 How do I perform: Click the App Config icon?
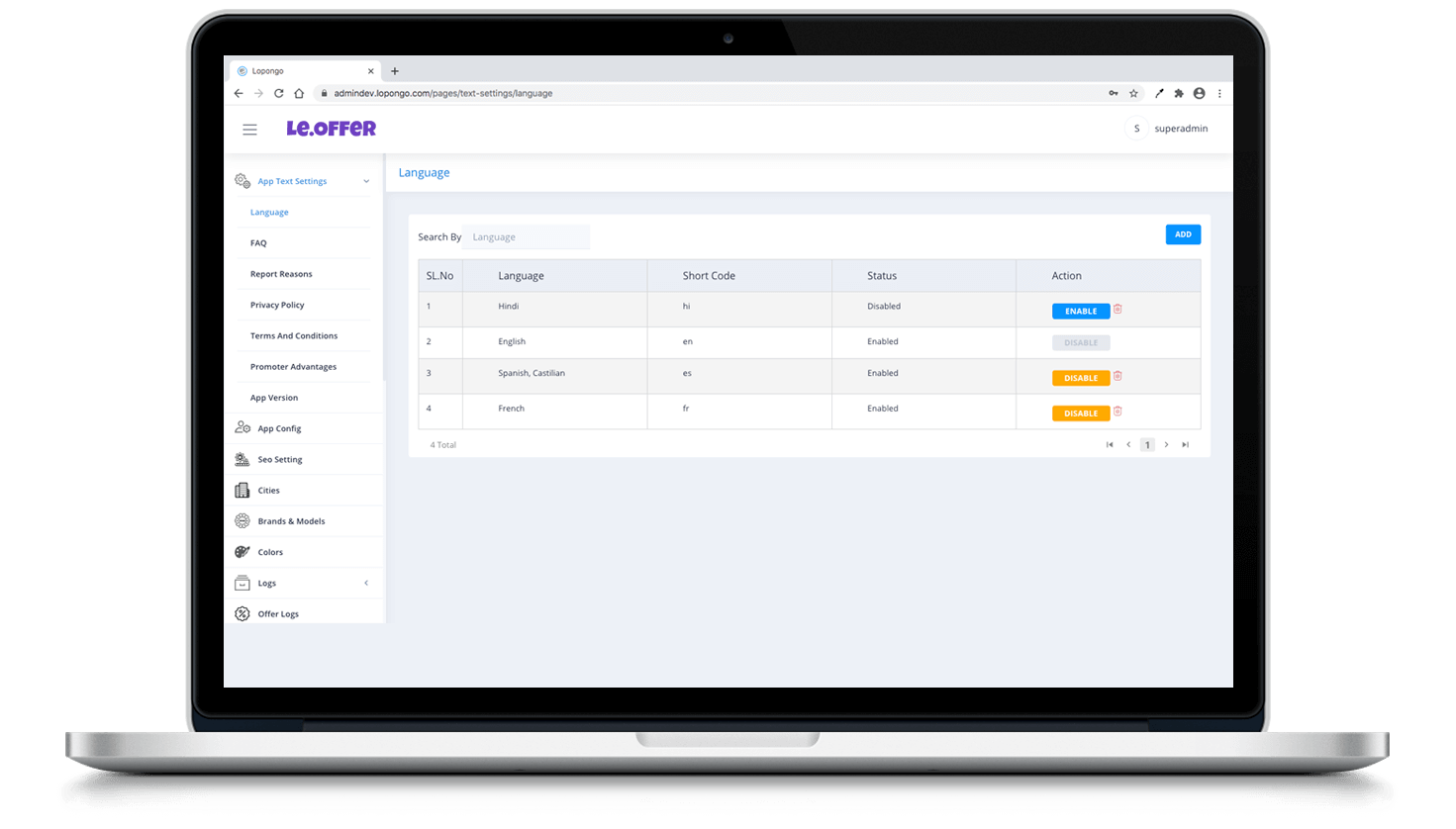[x=243, y=427]
